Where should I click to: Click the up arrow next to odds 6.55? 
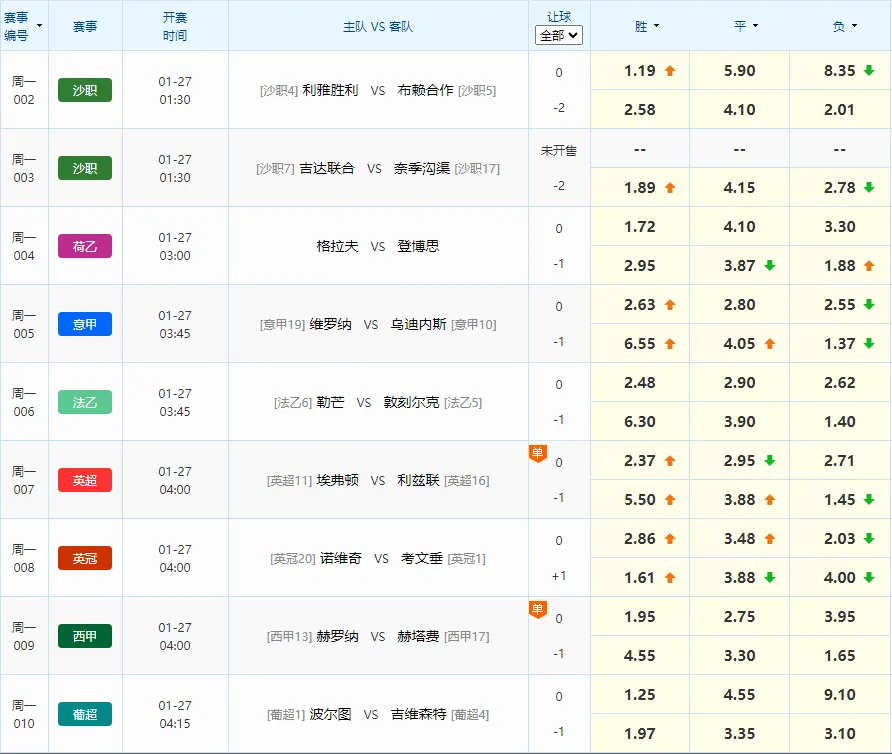(667, 343)
